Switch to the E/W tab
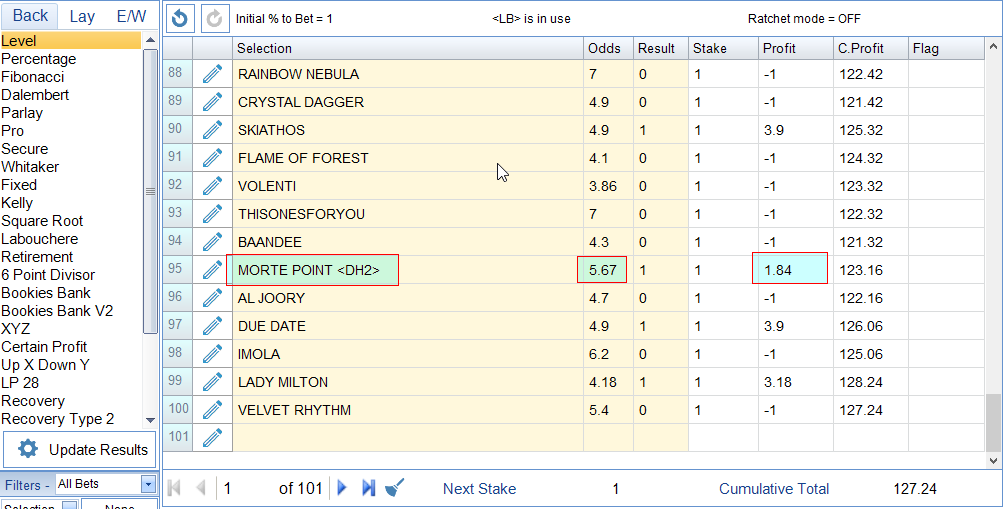The width and height of the screenshot is (1004, 509). point(131,16)
